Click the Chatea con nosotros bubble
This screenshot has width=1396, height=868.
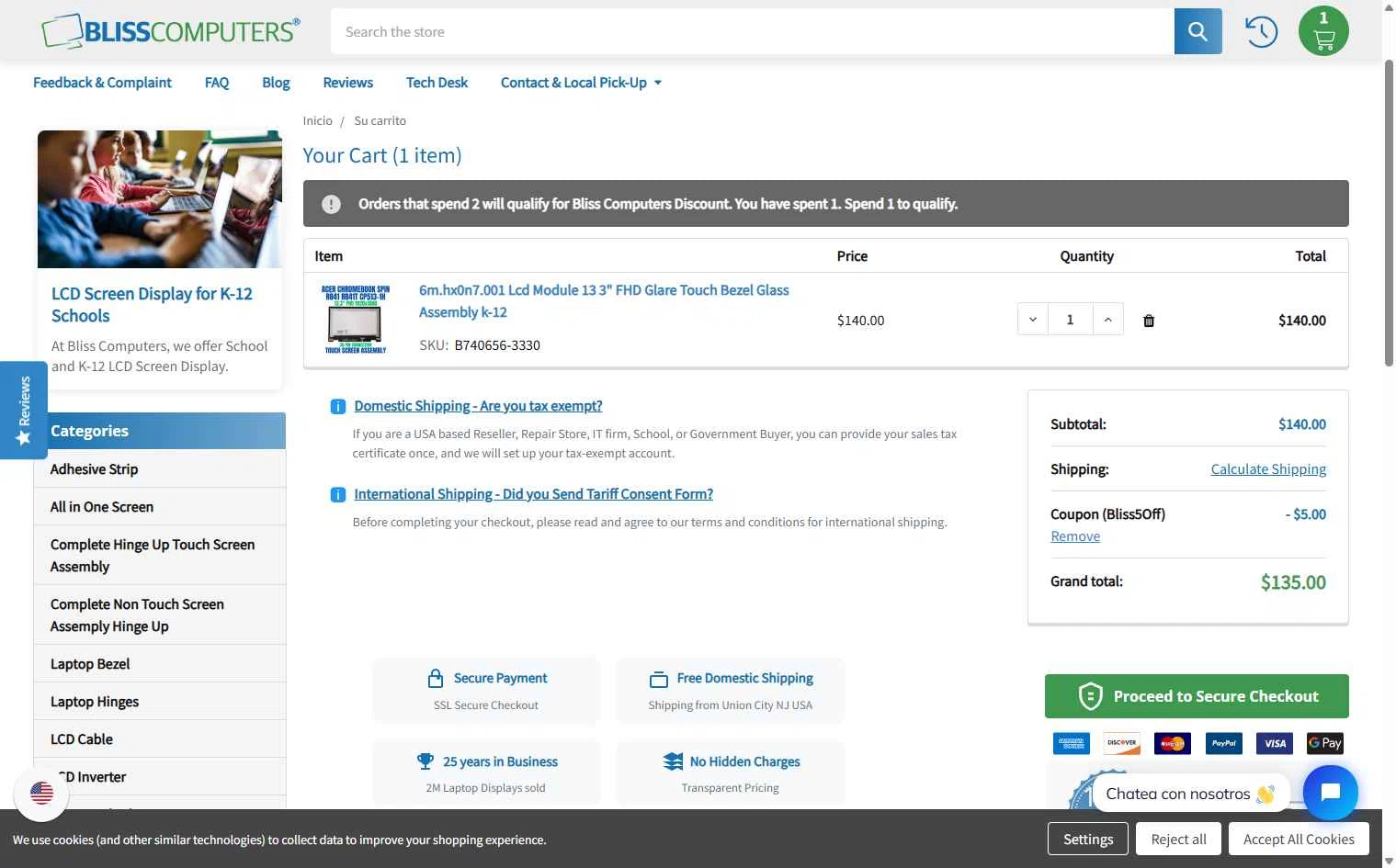[x=1191, y=794]
